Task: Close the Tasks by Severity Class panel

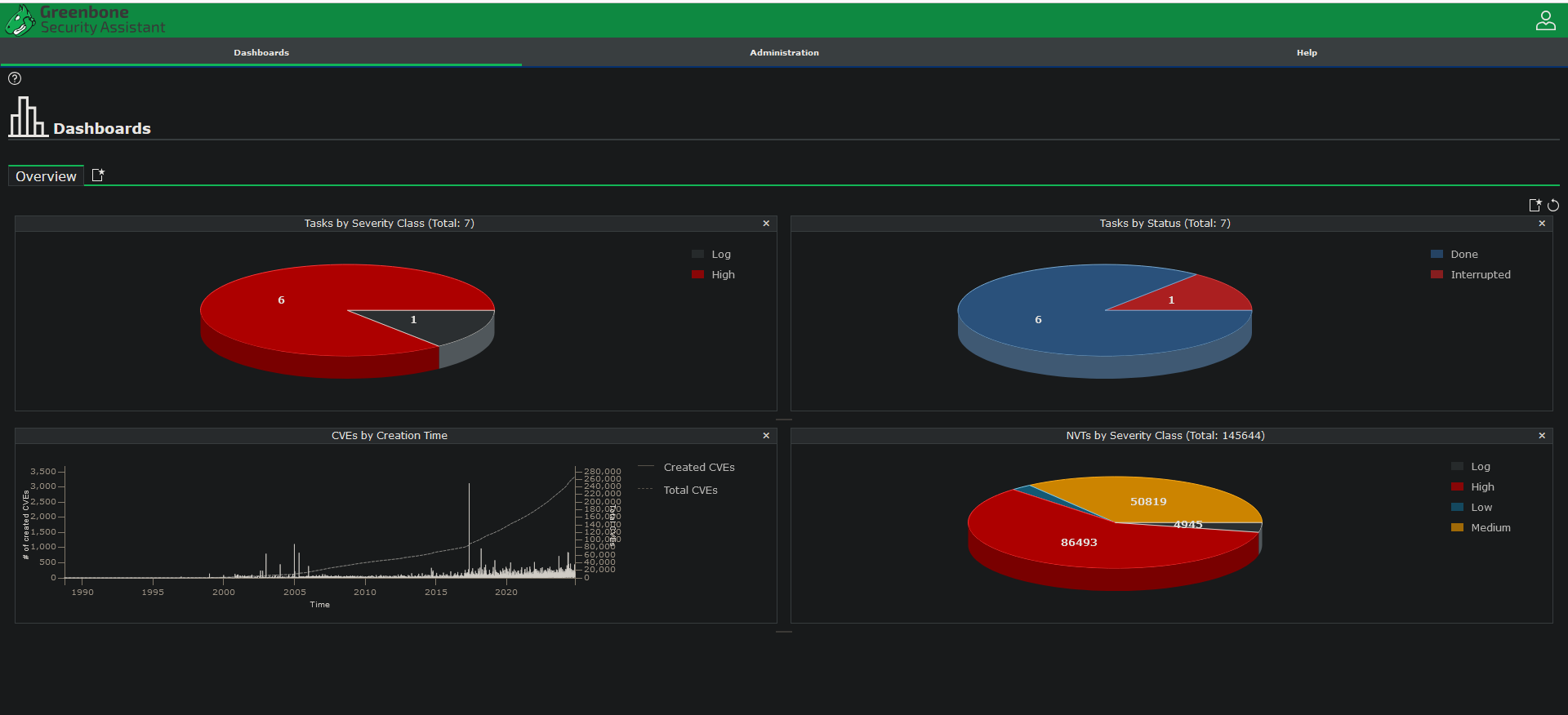Action: click(766, 224)
